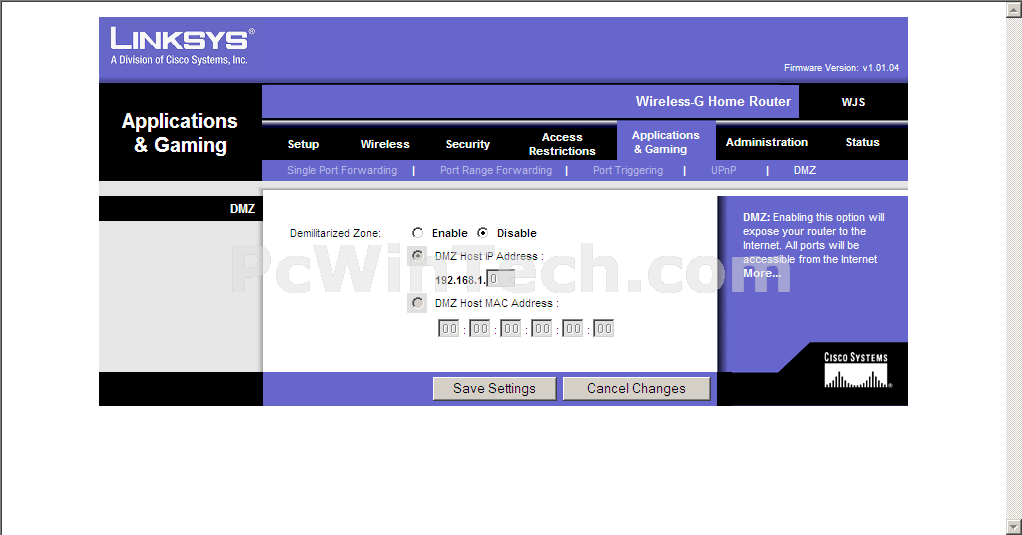This screenshot has height=535, width=1022.
Task: Open the Administration tab
Action: [766, 142]
